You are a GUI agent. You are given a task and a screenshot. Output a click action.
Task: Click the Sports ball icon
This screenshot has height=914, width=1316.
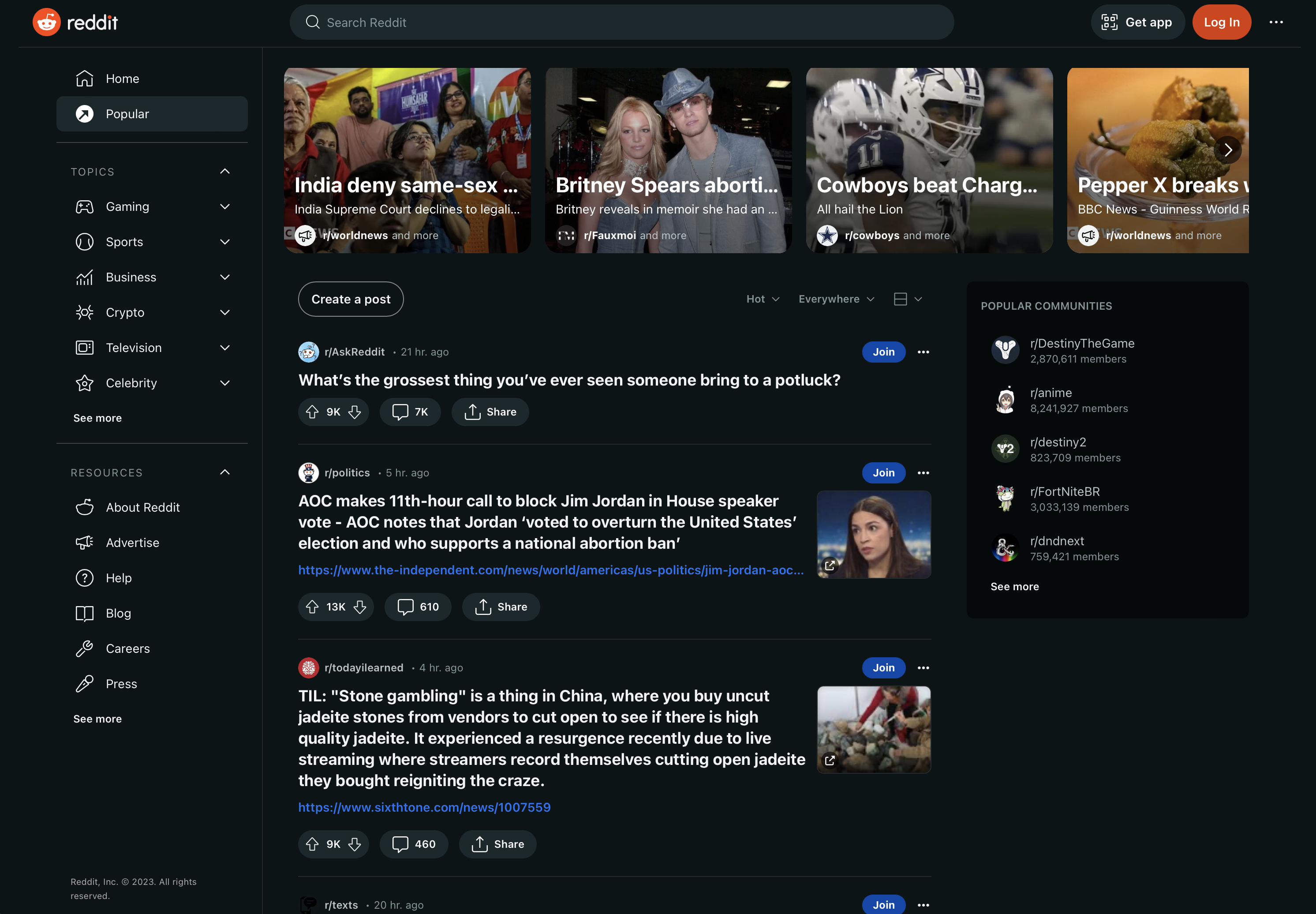[85, 242]
